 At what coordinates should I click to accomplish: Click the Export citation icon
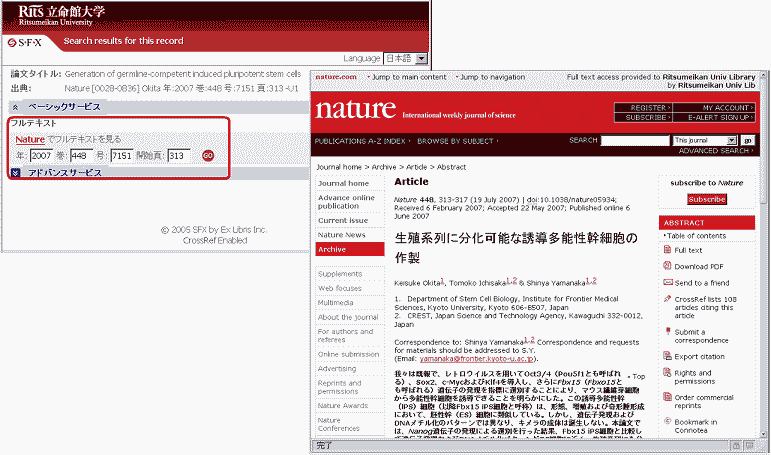667,356
